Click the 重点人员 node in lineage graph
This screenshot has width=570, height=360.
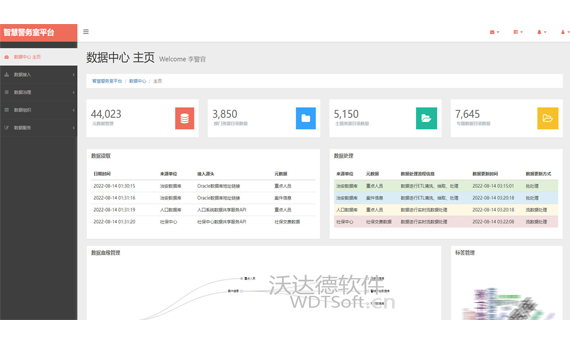tap(248, 279)
